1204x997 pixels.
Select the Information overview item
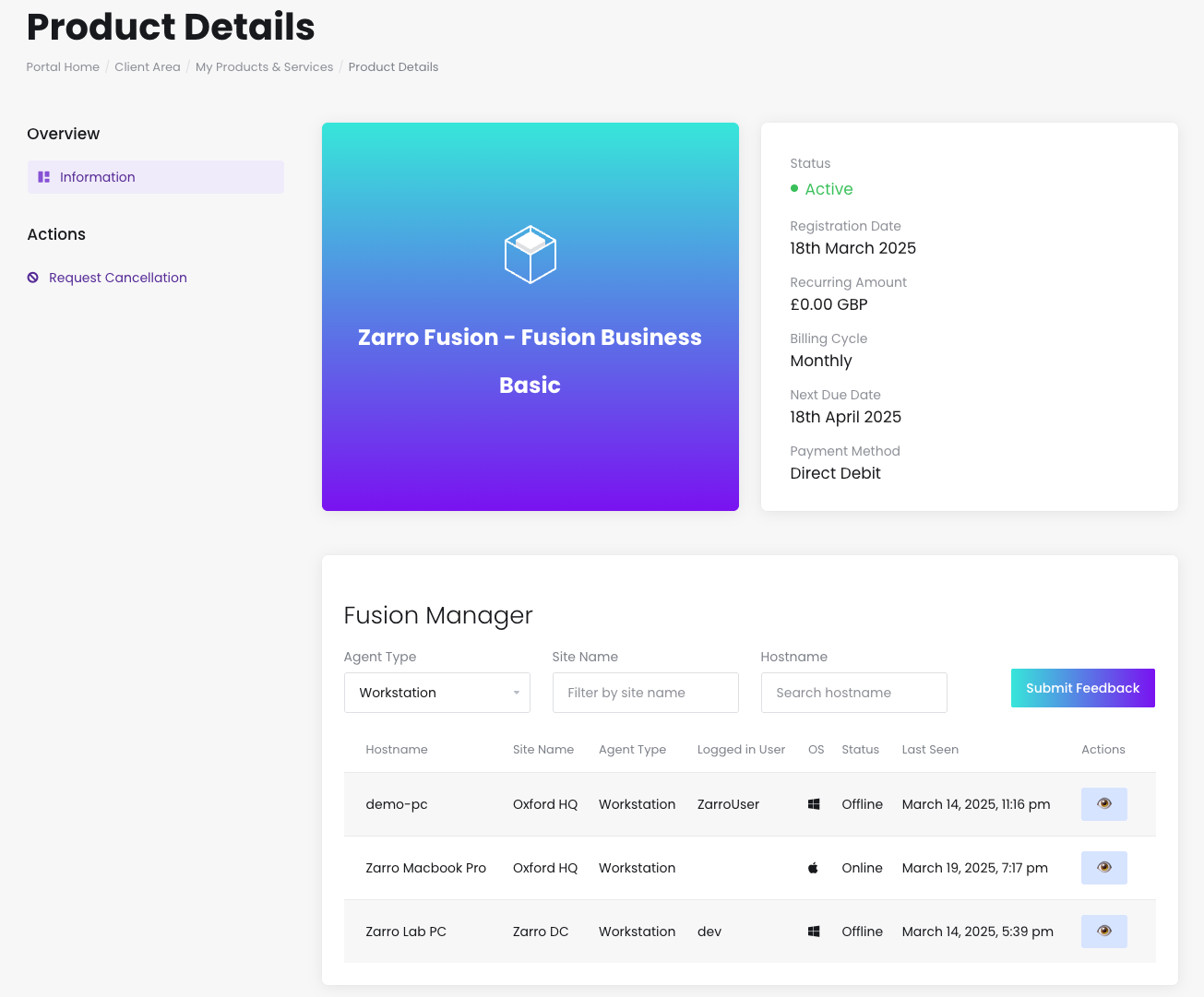156,177
